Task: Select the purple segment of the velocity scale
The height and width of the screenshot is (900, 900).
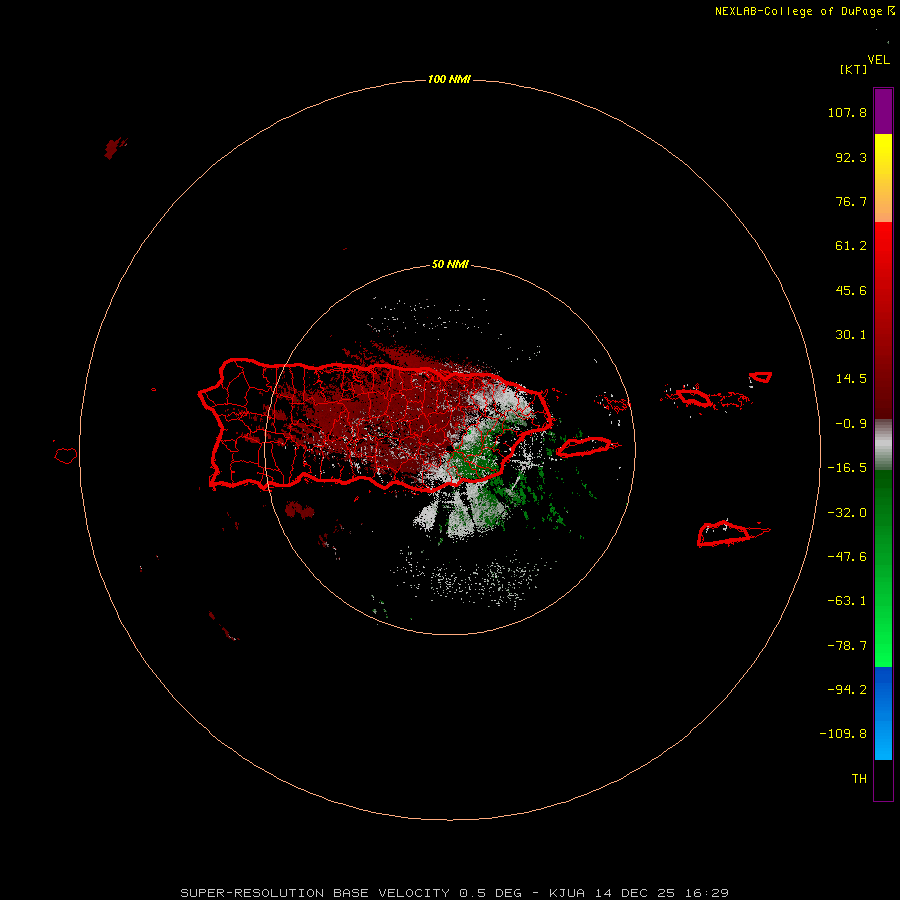Action: [x=883, y=111]
